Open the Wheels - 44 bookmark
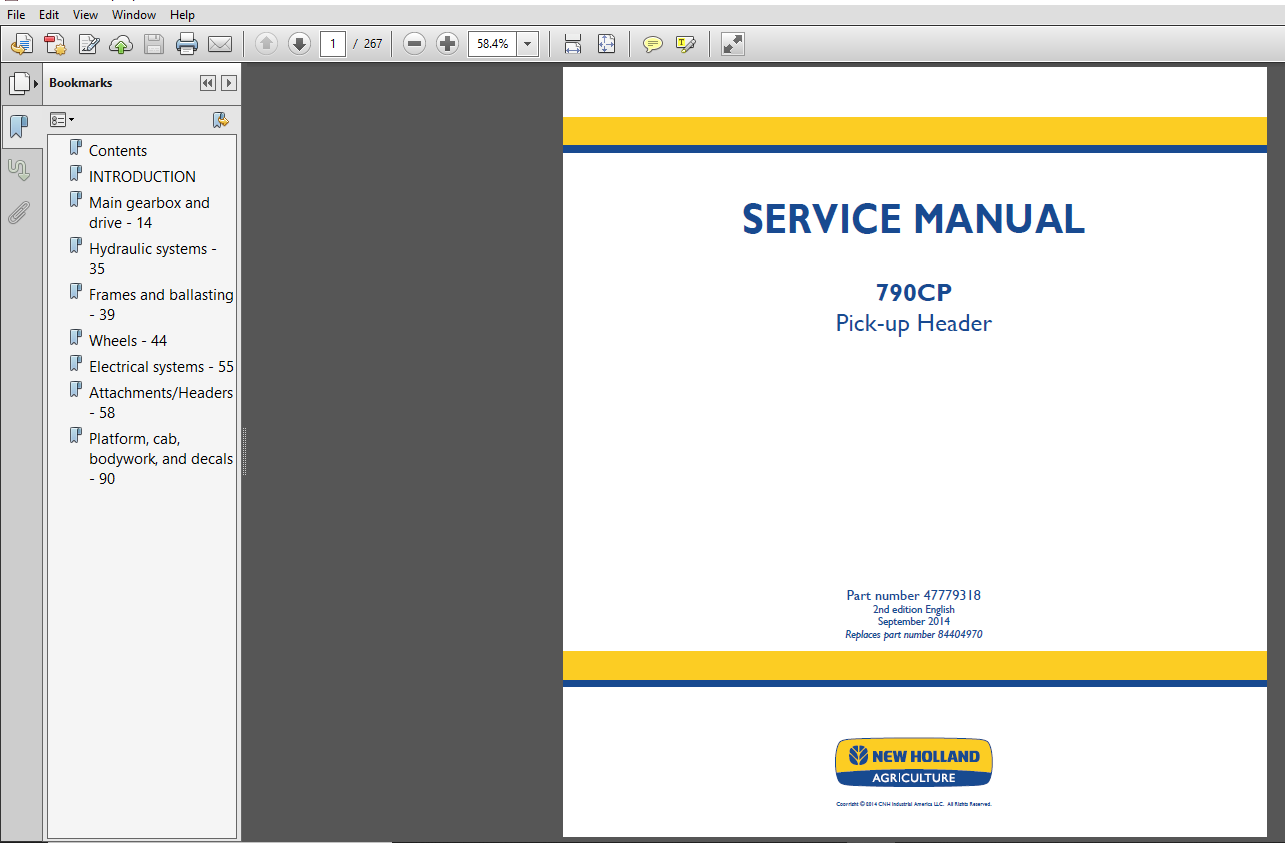The height and width of the screenshot is (843, 1285). pyautogui.click(x=128, y=341)
